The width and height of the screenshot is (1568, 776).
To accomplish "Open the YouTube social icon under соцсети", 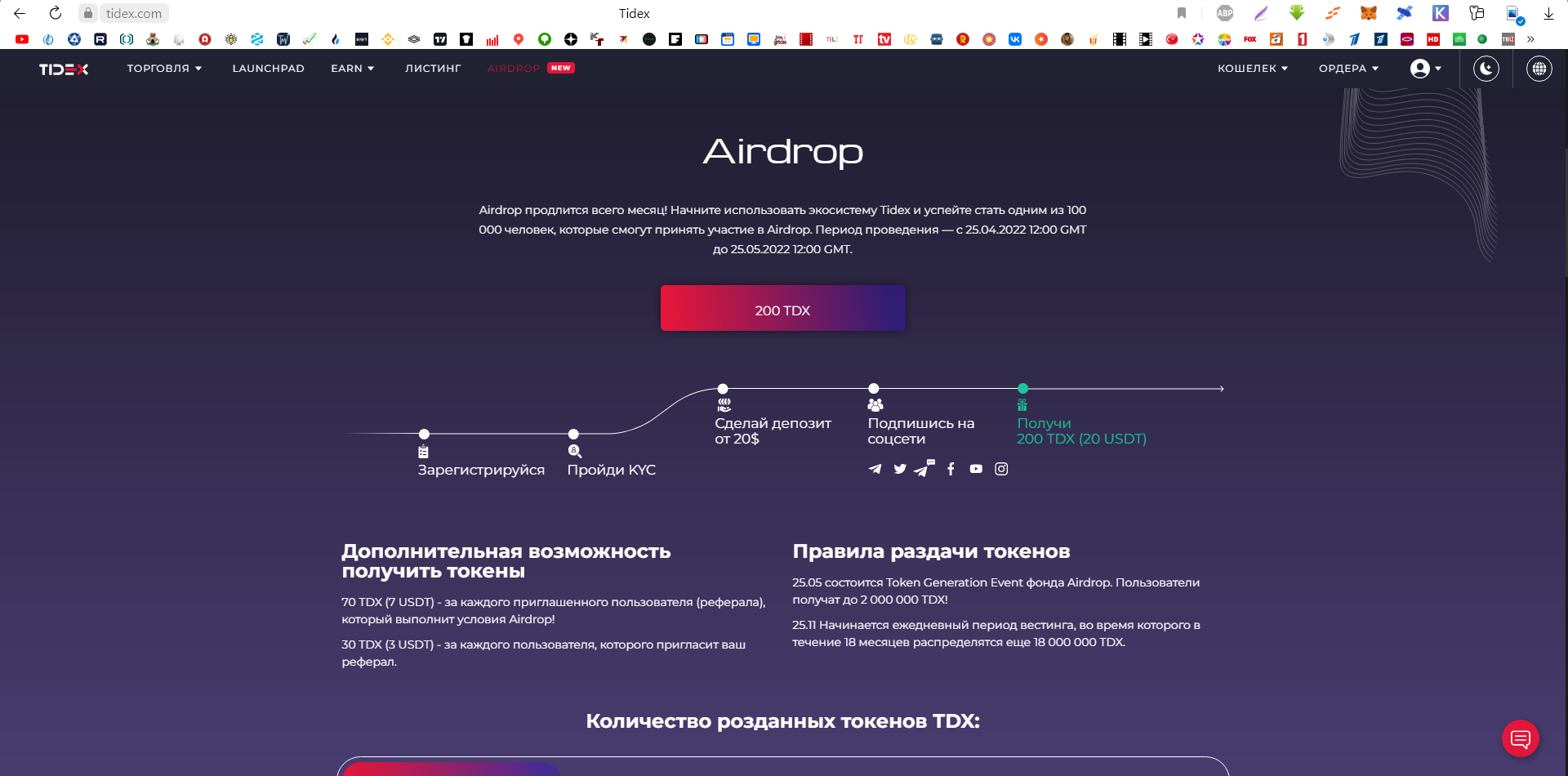I will (976, 469).
